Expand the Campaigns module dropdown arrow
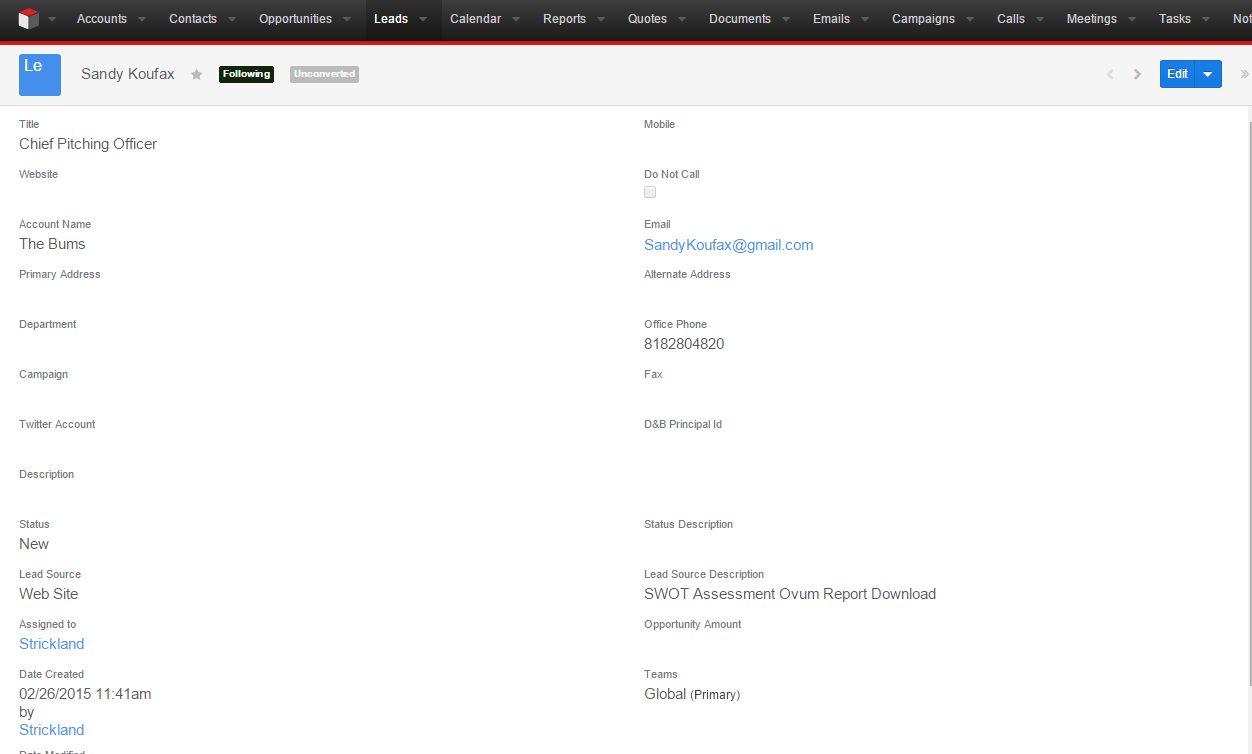This screenshot has width=1252, height=754. (970, 19)
